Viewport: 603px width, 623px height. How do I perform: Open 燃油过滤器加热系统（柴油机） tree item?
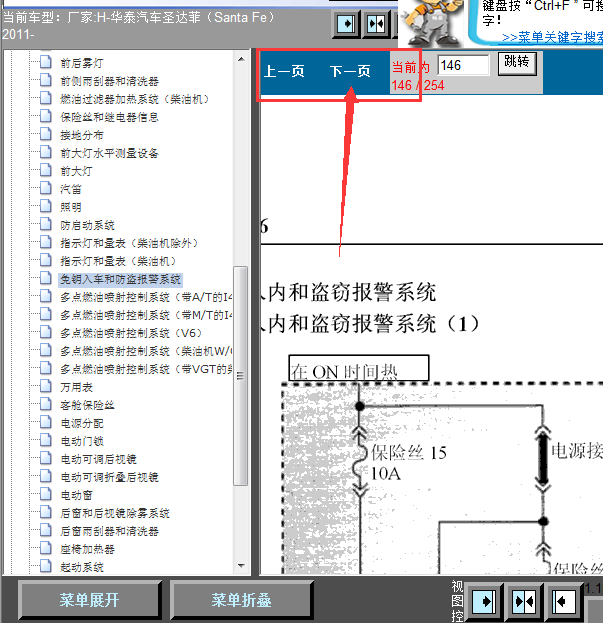[x=134, y=99]
